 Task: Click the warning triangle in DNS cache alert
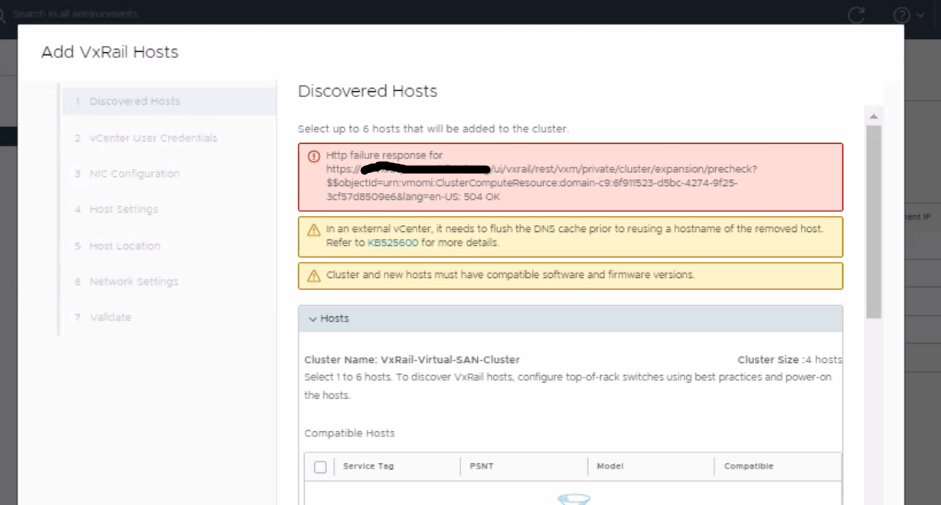313,229
